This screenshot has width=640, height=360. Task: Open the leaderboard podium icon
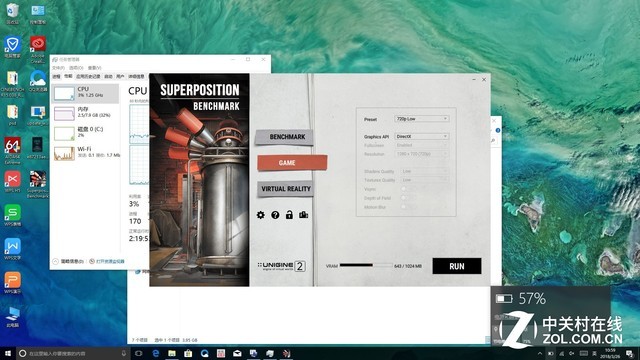click(303, 215)
